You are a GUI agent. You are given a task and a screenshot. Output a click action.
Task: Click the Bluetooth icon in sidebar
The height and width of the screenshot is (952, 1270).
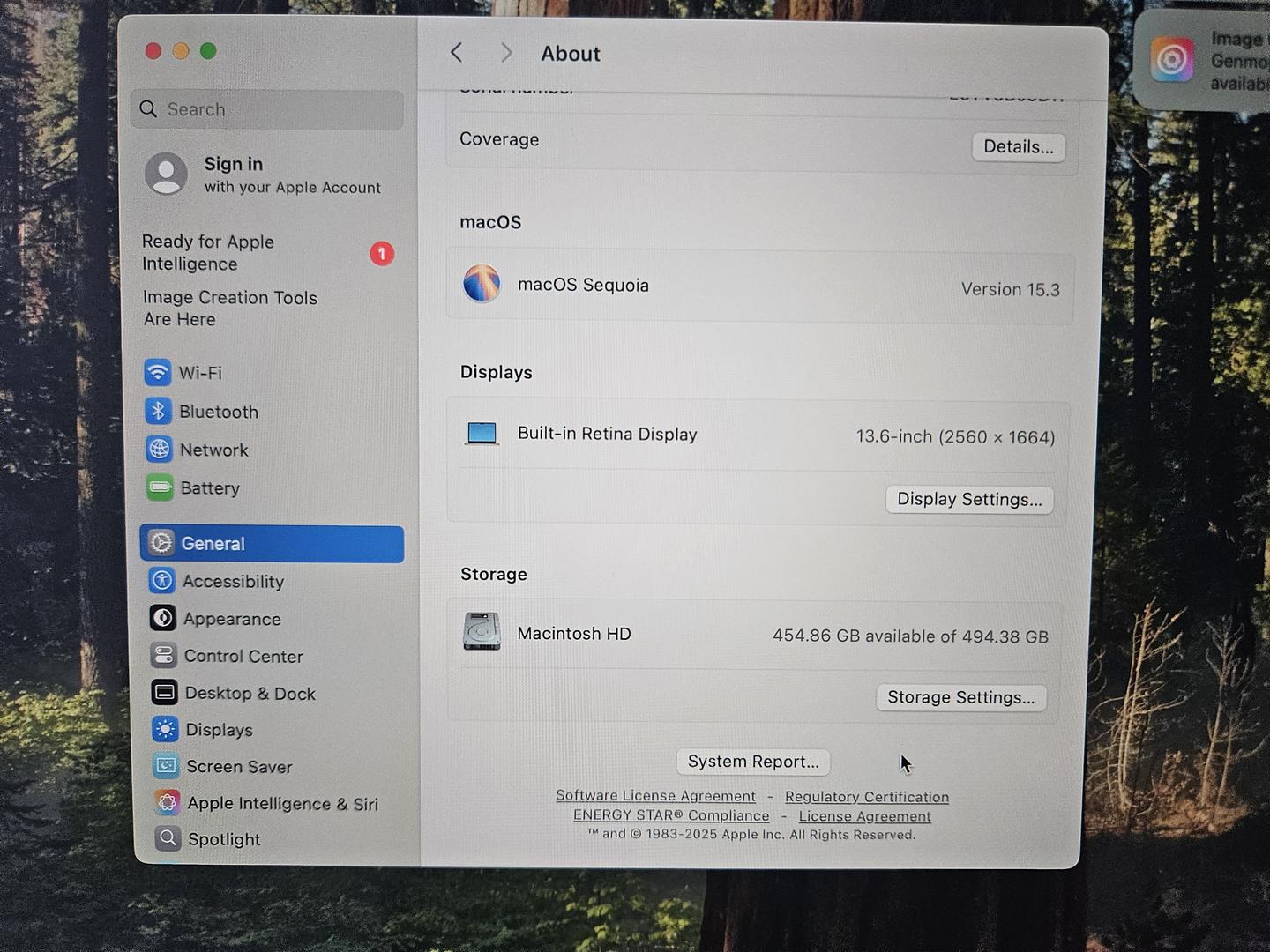coord(159,411)
